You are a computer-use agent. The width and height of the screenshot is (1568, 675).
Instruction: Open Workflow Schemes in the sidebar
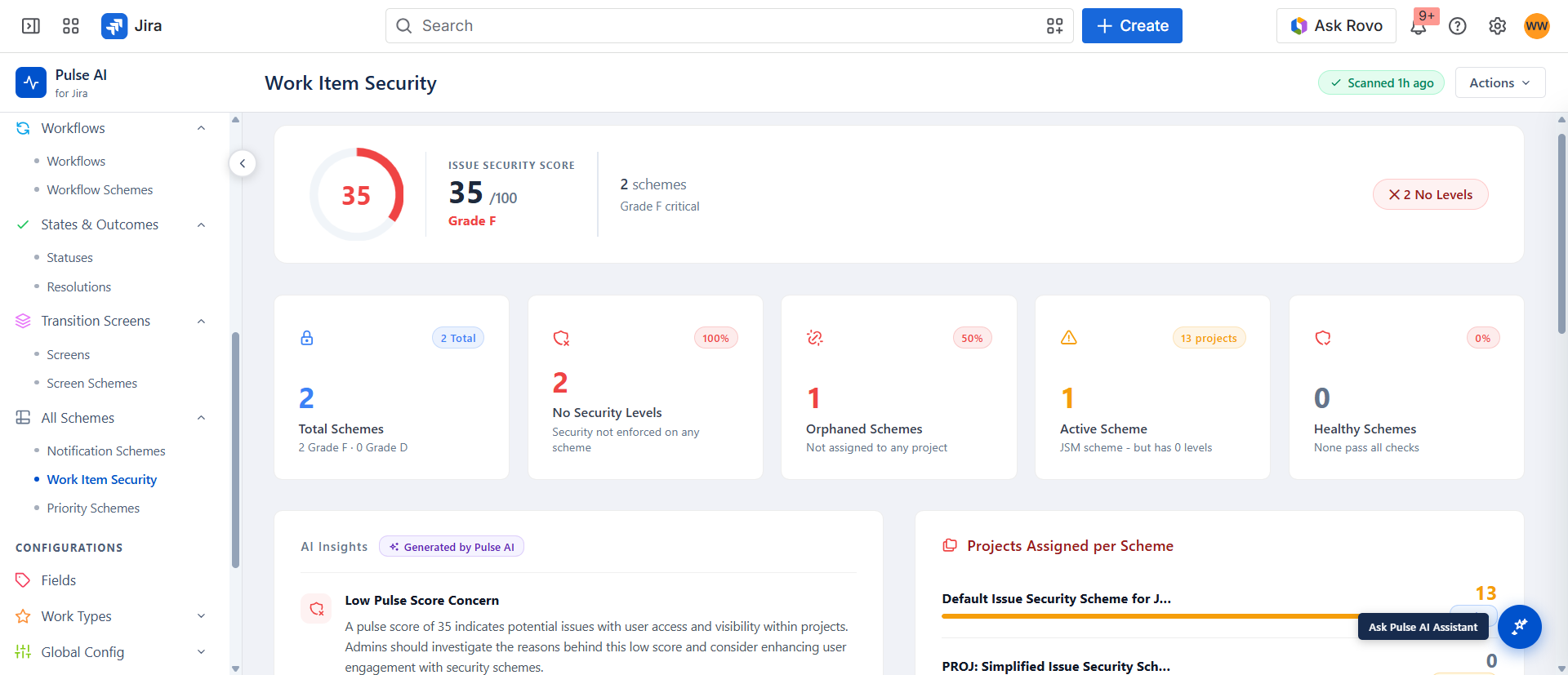click(x=100, y=189)
